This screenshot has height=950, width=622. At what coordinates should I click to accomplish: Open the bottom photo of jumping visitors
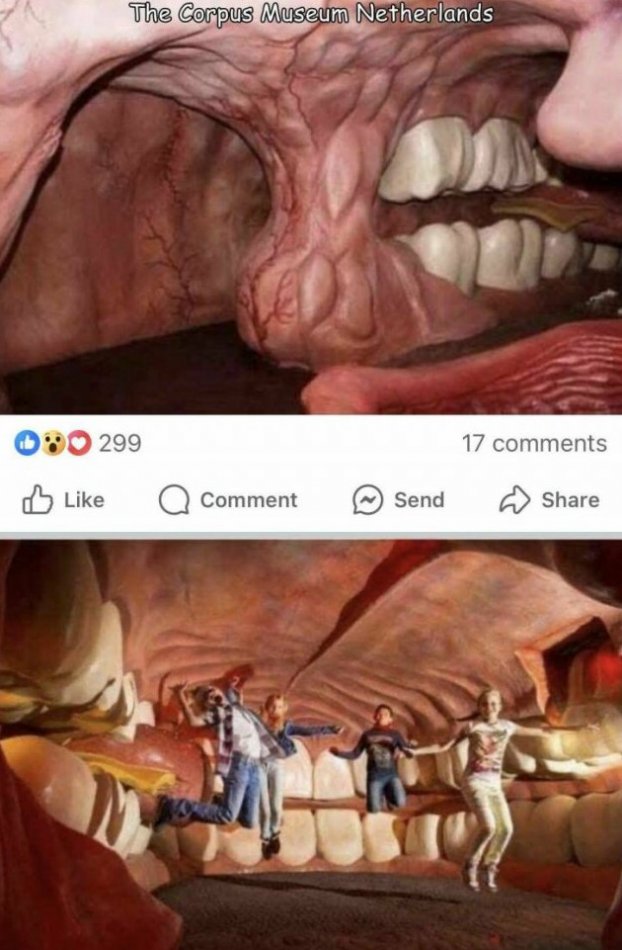311,745
